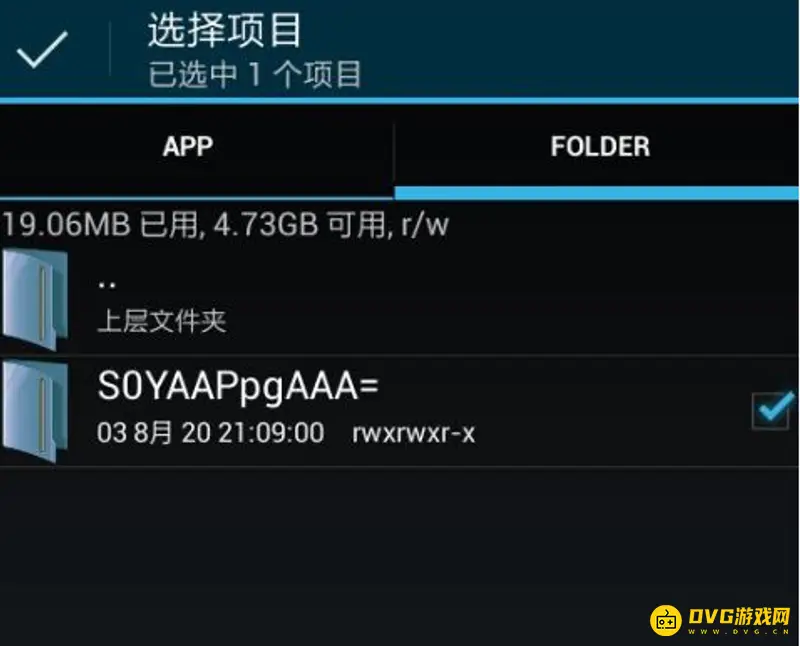This screenshot has height=646, width=800.
Task: Click the DVG yellow gamepad logo
Action: pos(665,620)
